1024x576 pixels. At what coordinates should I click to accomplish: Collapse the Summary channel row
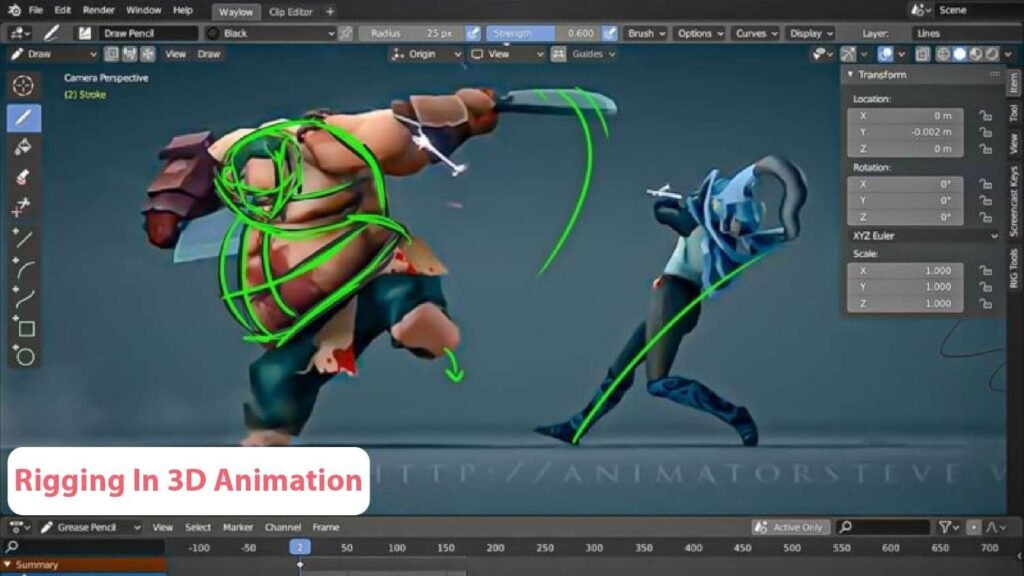click(x=7, y=564)
